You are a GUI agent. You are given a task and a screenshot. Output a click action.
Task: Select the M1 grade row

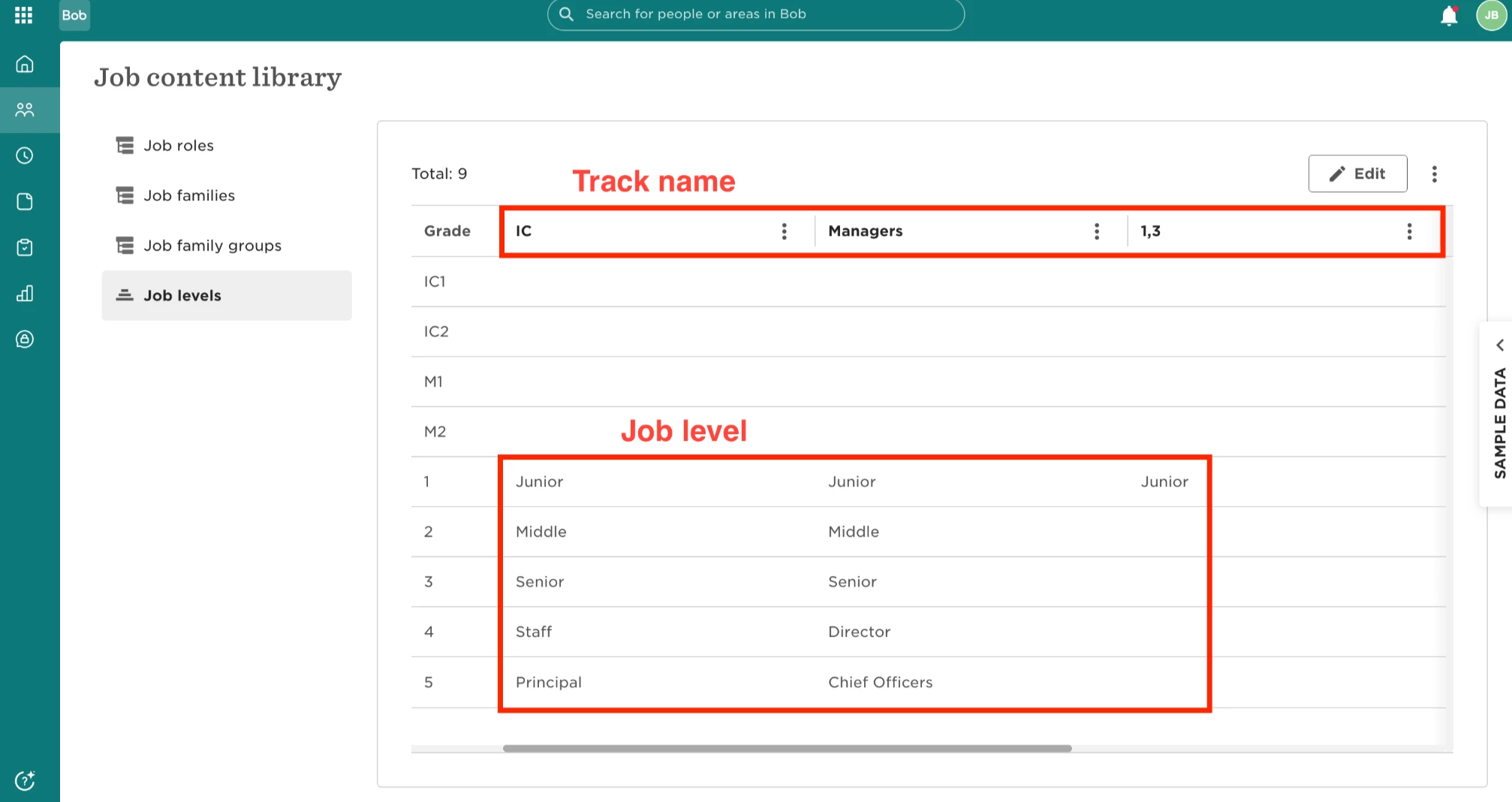coord(929,382)
